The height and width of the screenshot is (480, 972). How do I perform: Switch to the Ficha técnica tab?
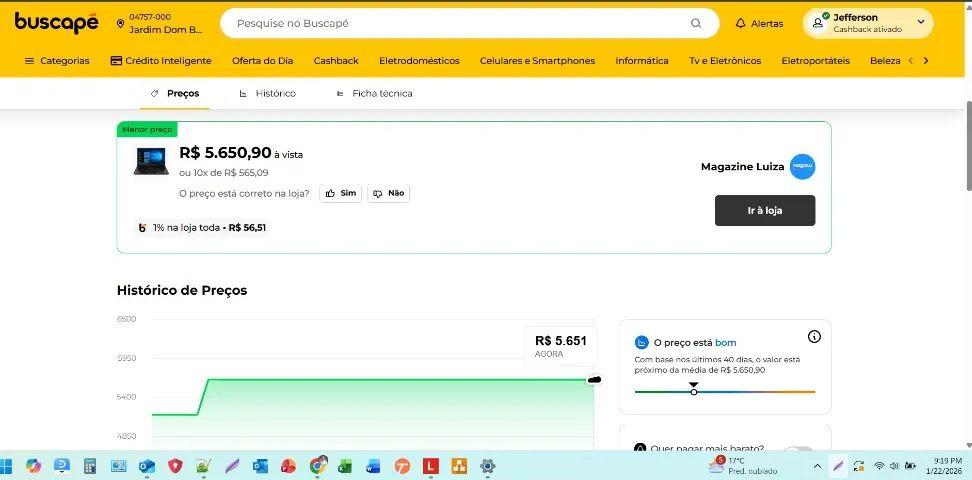[374, 94]
